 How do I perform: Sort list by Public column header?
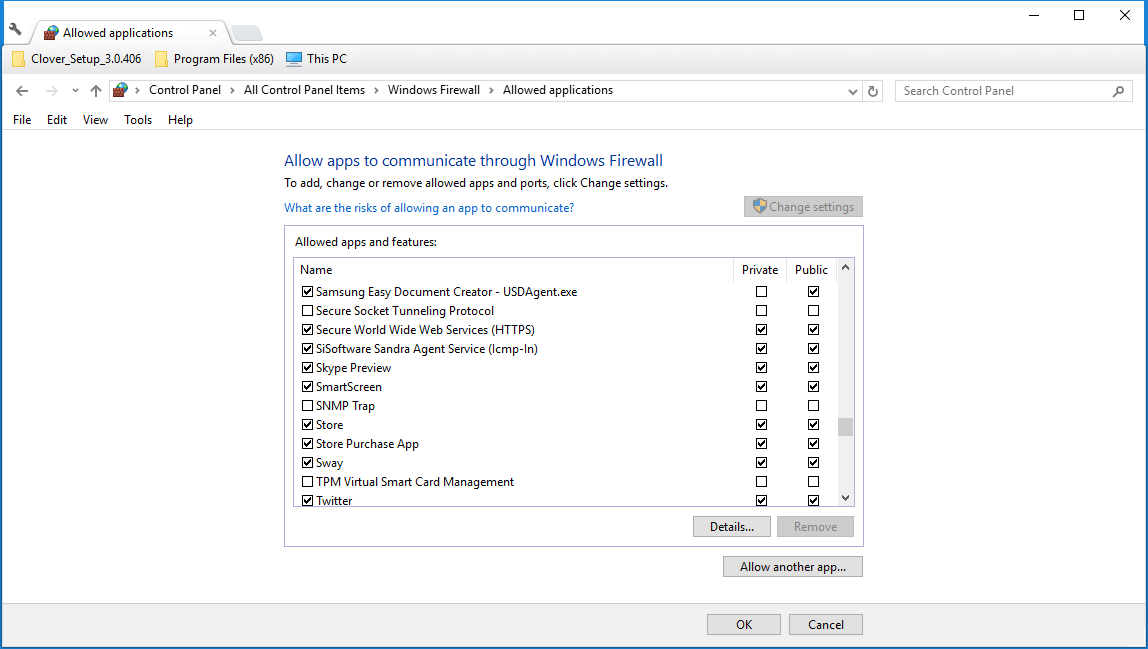point(811,270)
